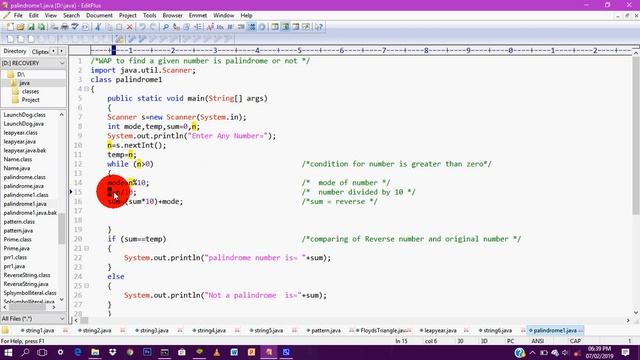The height and width of the screenshot is (360, 640).
Task: Click the Cut scissors icon
Action: (x=98, y=27)
